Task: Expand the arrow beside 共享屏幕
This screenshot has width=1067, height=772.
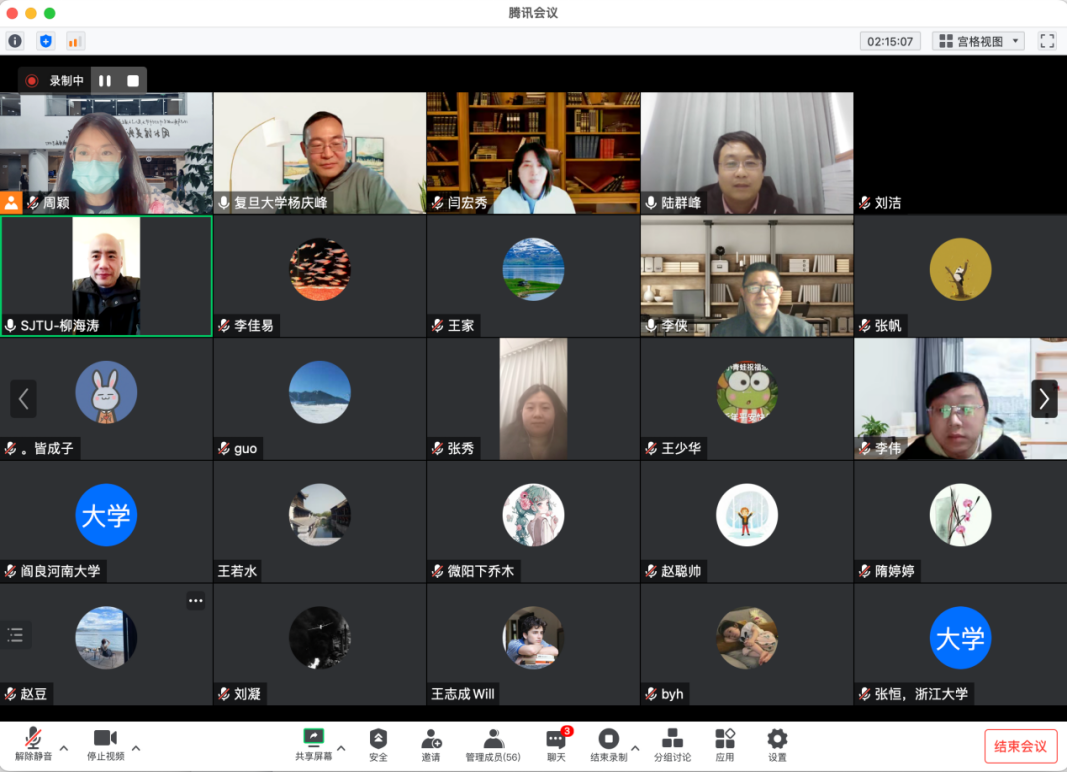Action: [341, 748]
